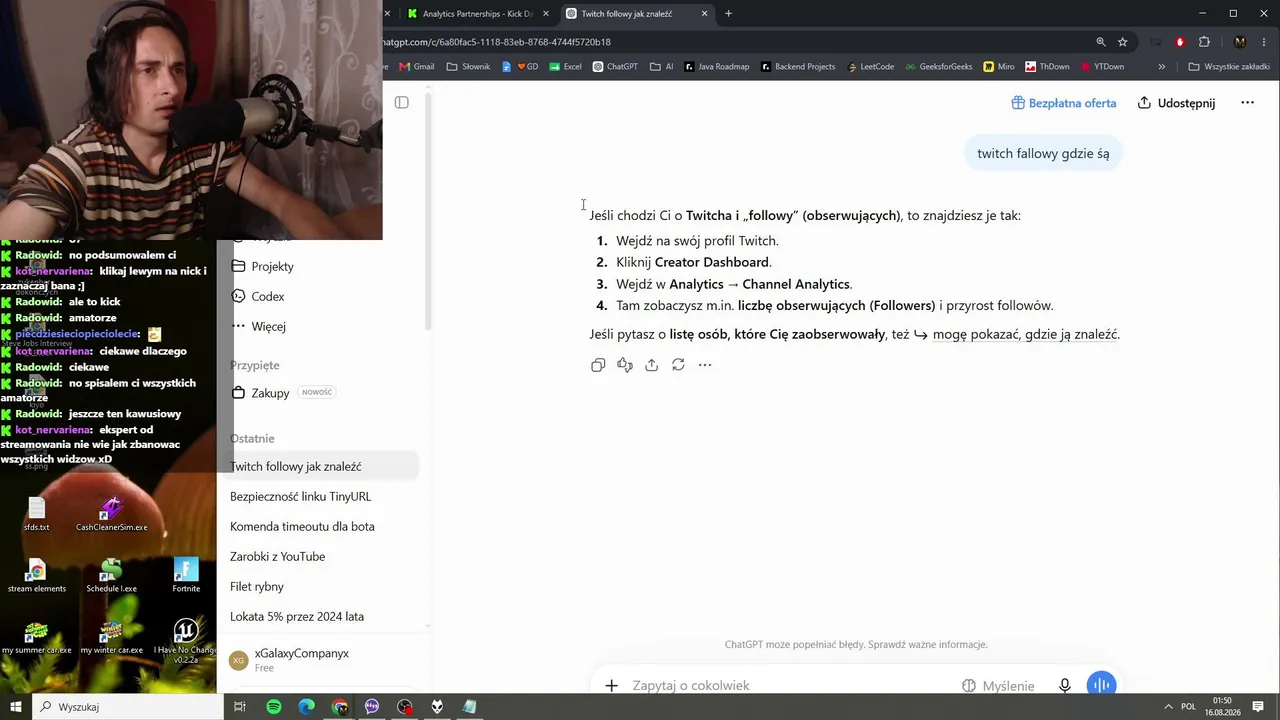
Task: Open Spotify from the taskbar
Action: (274, 707)
